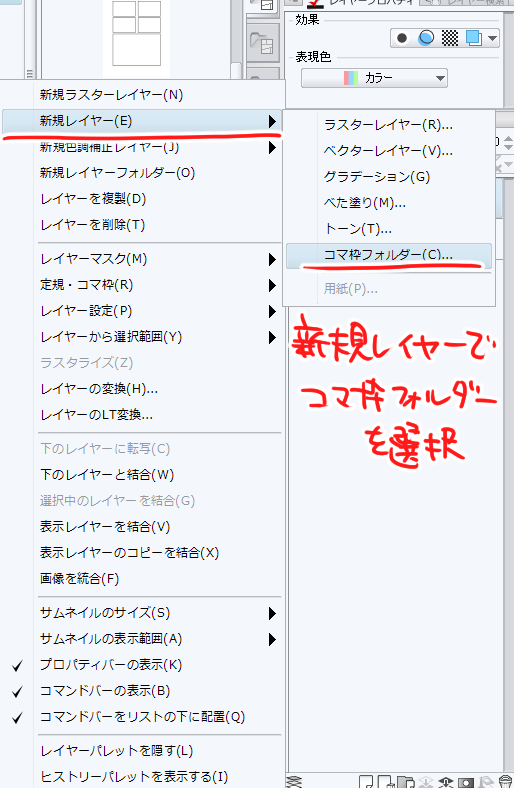Click the new layer folder icon
The width and height of the screenshot is (514, 788).
(405, 782)
